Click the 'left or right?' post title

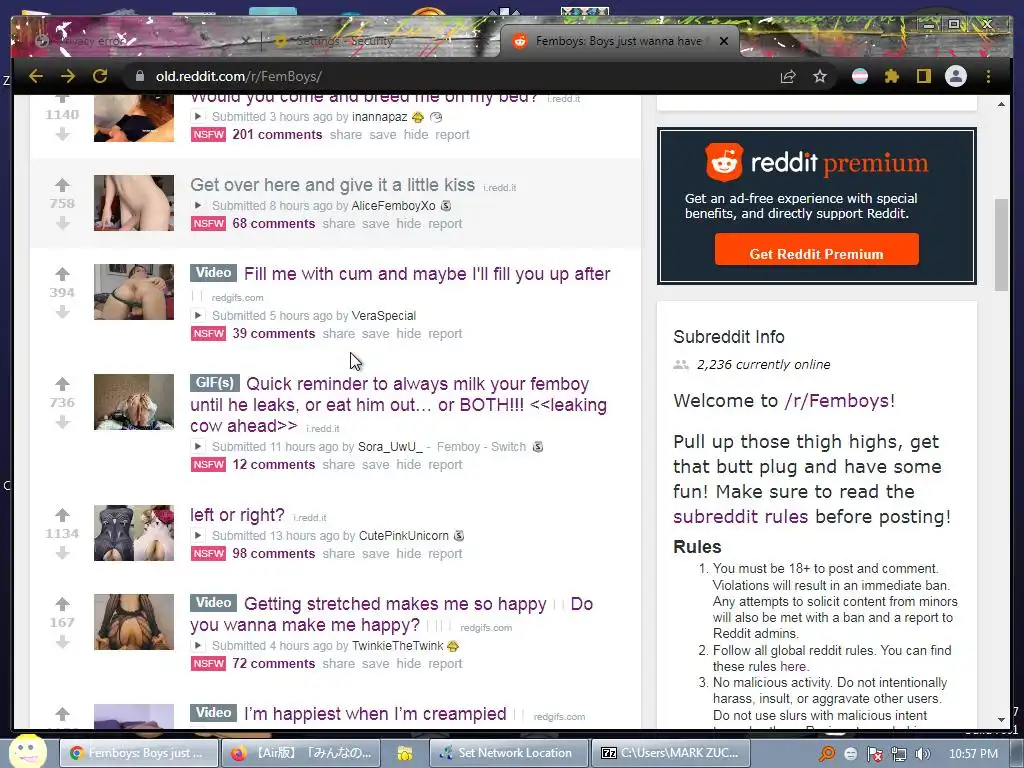237,515
